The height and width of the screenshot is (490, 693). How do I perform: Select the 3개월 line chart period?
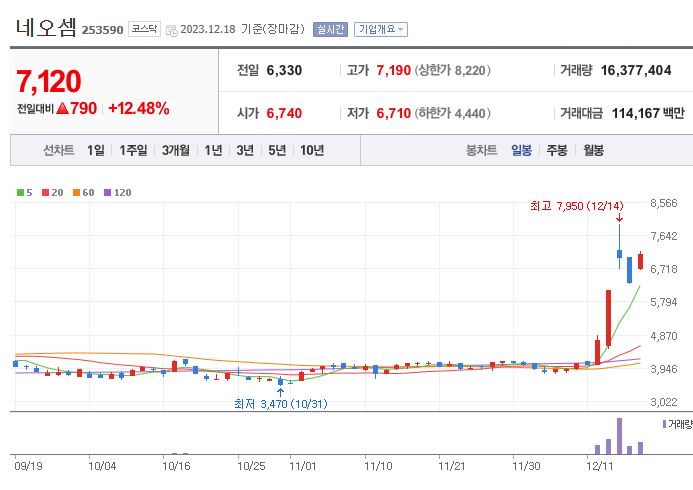pos(175,151)
